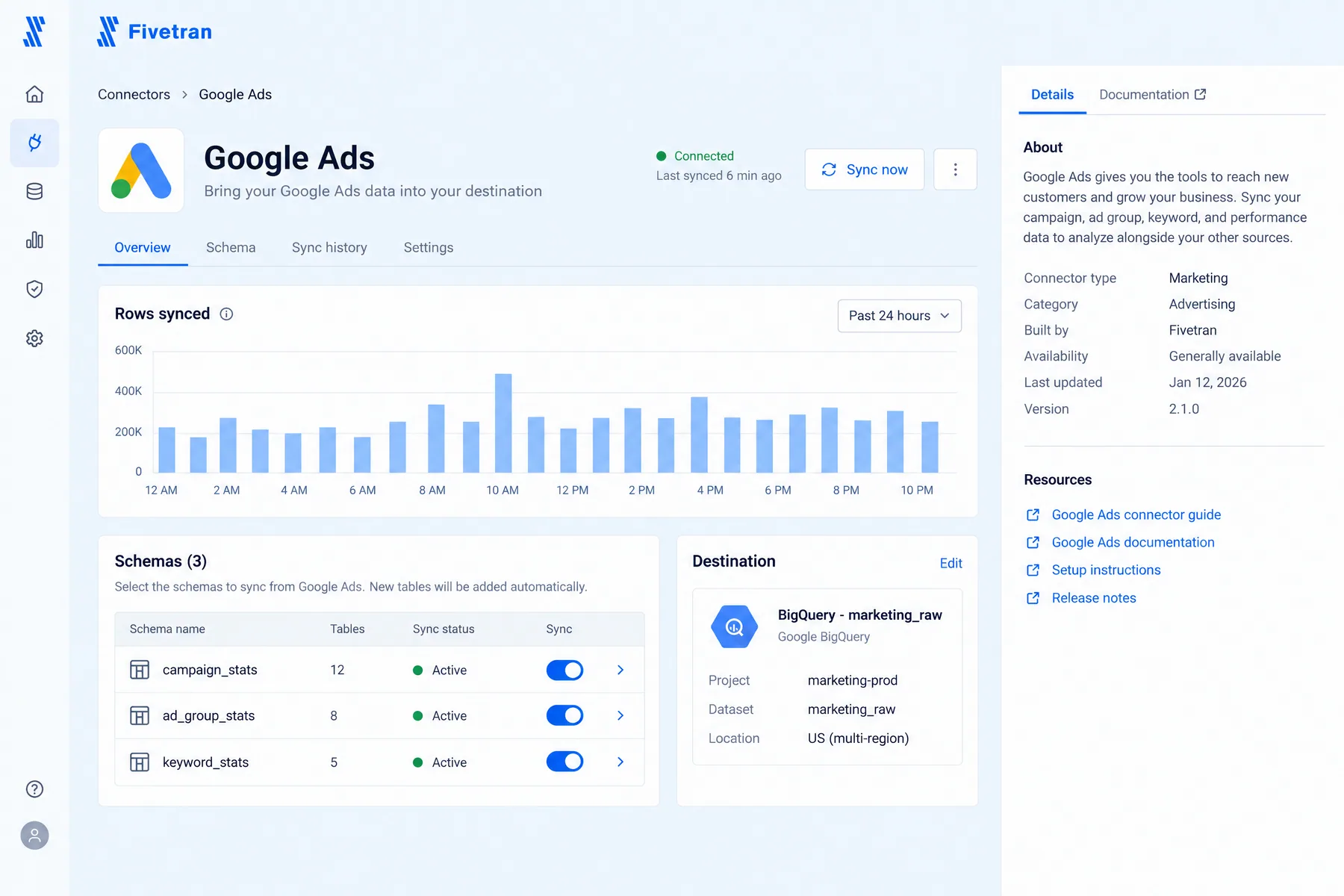This screenshot has width=1344, height=896.
Task: Open the Past 24 hours dropdown
Action: [x=899, y=316]
